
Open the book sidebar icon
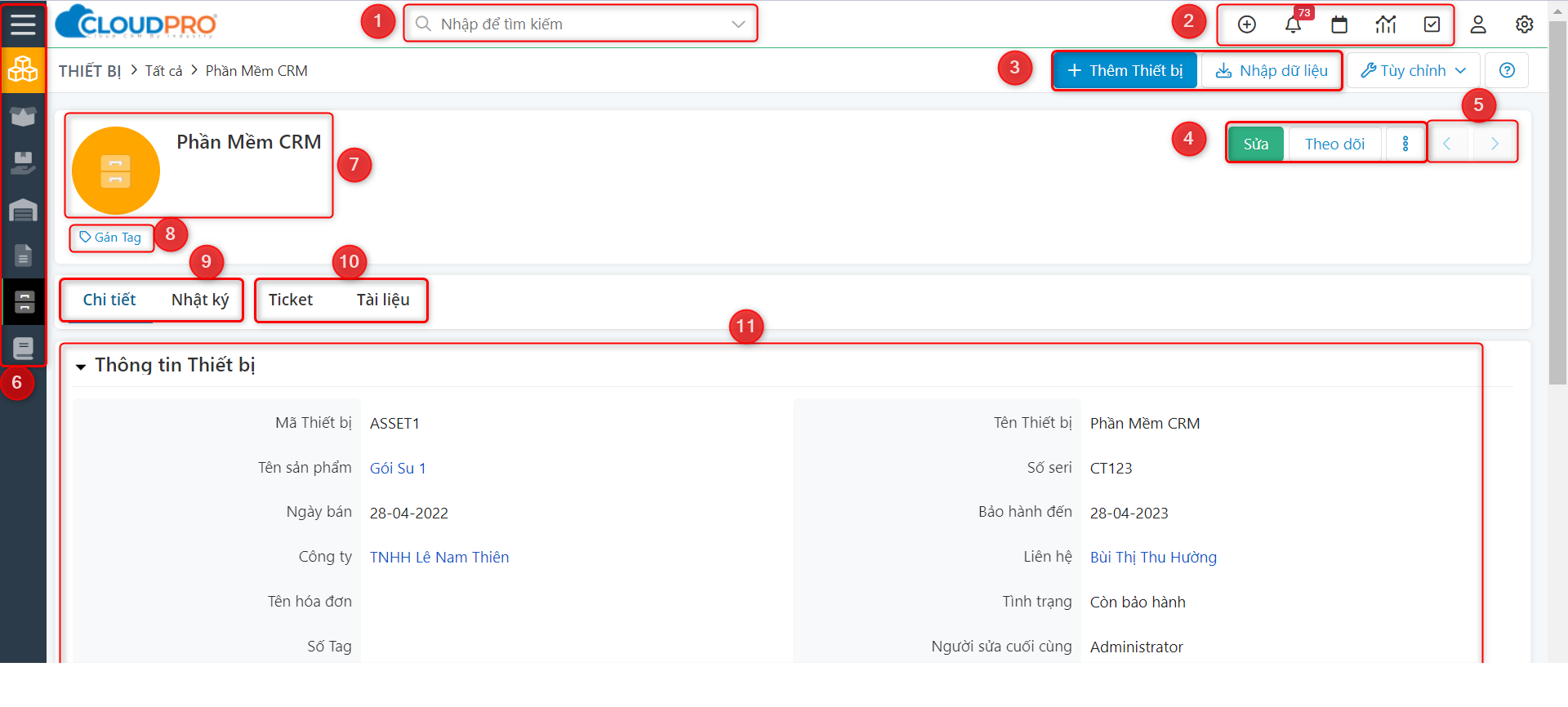23,349
